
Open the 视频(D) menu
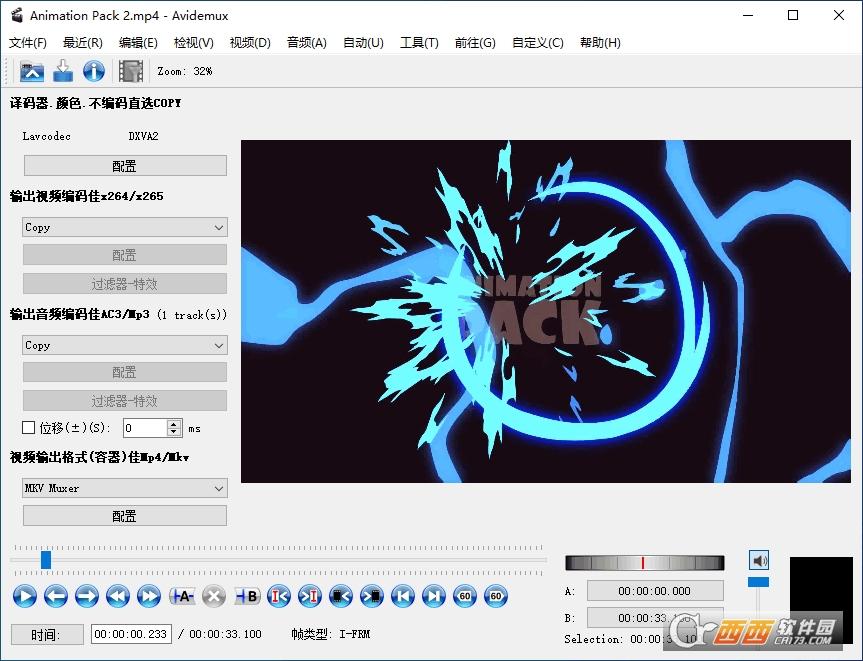tap(250, 43)
